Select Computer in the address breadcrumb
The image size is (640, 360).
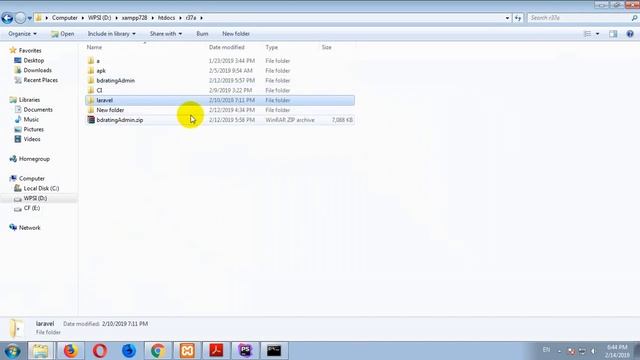tap(64, 18)
